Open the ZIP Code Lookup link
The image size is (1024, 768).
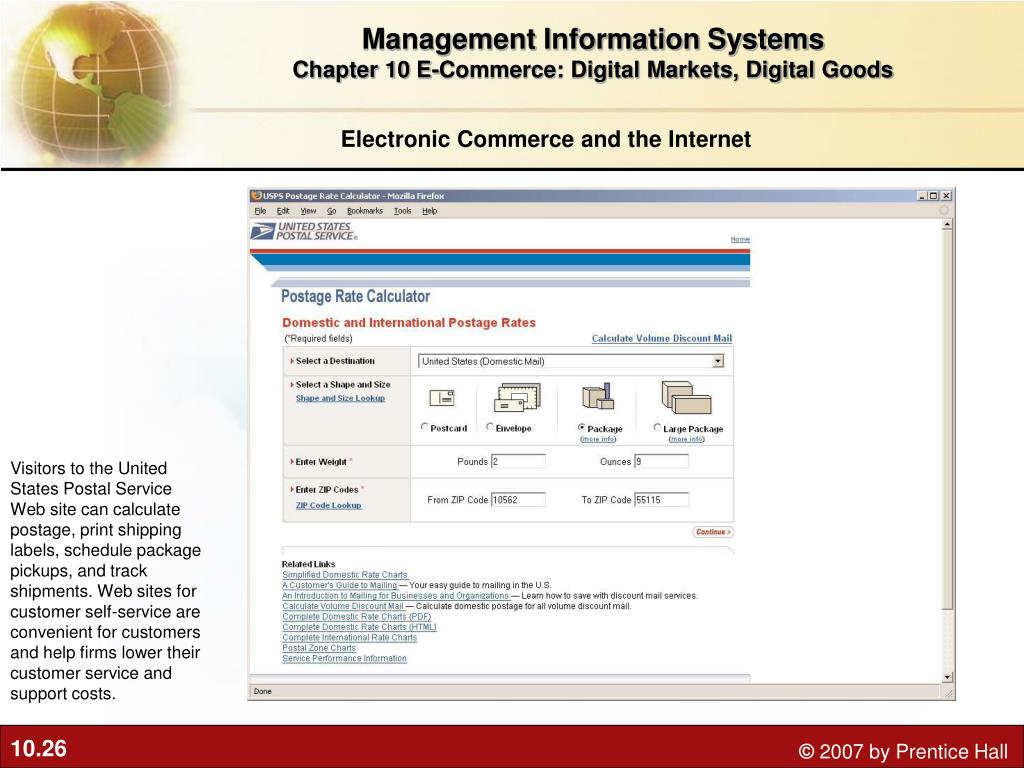pos(328,505)
